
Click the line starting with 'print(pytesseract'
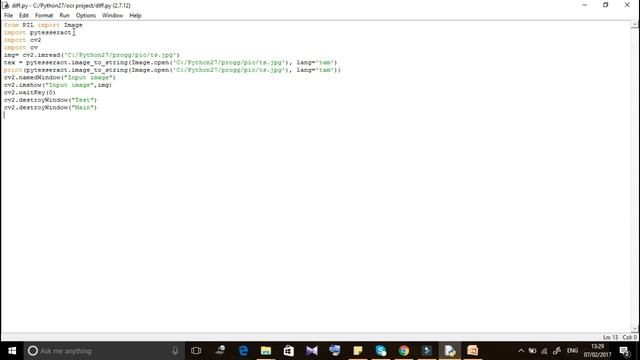172,70
